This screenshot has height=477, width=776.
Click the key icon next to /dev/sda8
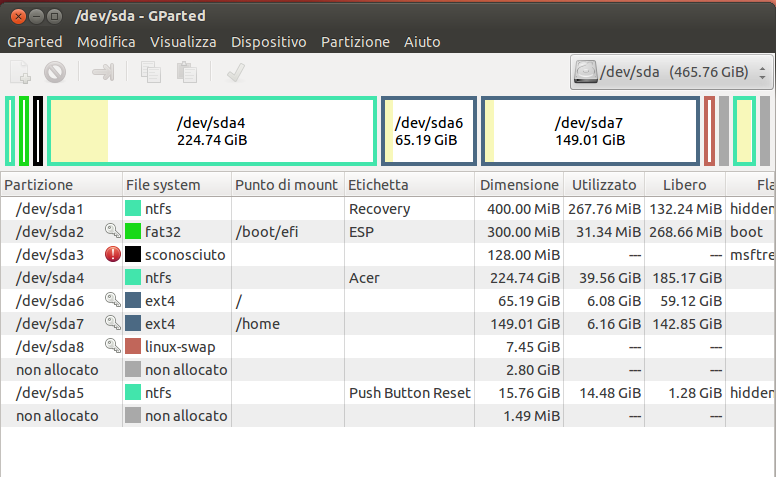coord(113,346)
